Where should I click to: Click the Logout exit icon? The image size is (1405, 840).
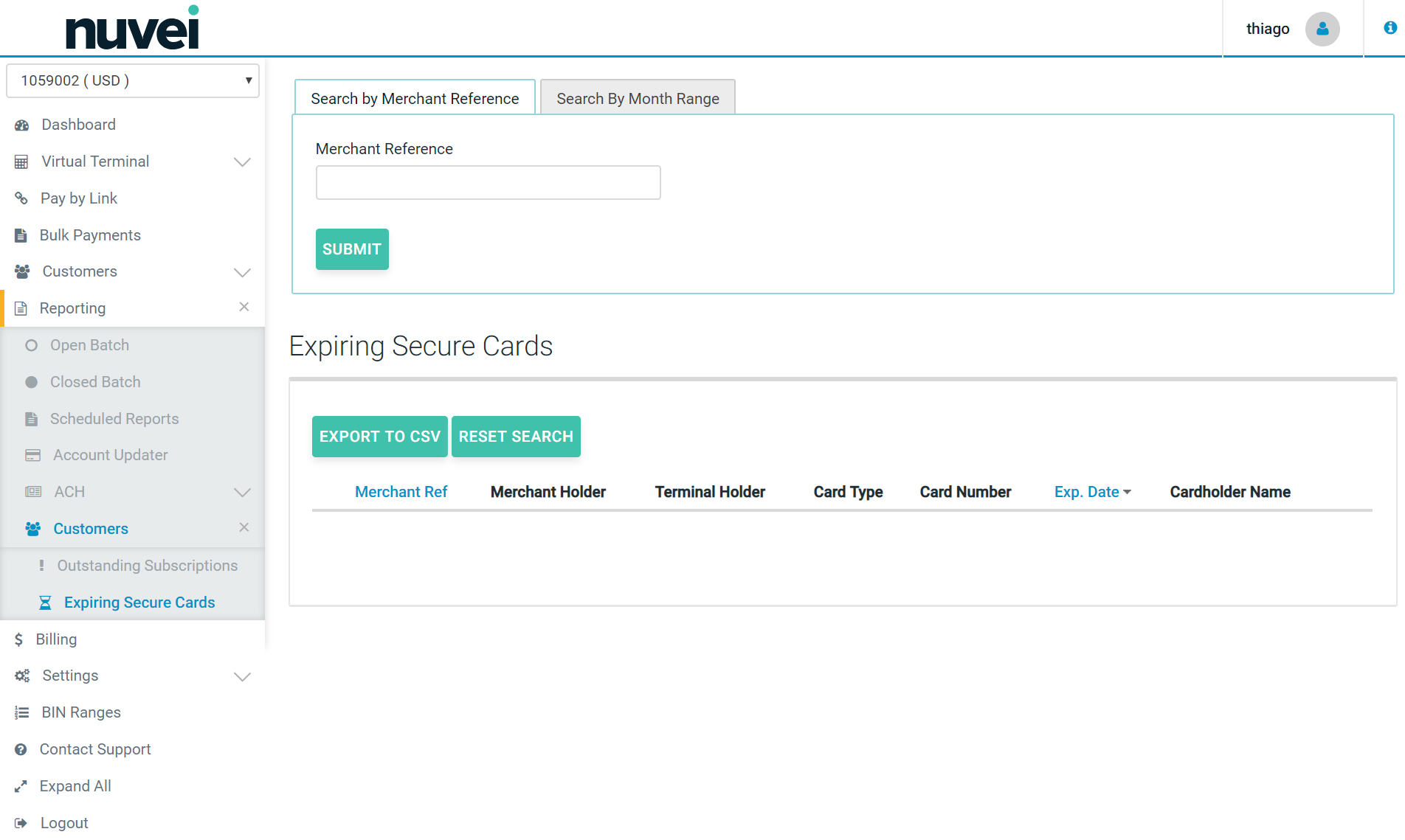pyautogui.click(x=21, y=823)
